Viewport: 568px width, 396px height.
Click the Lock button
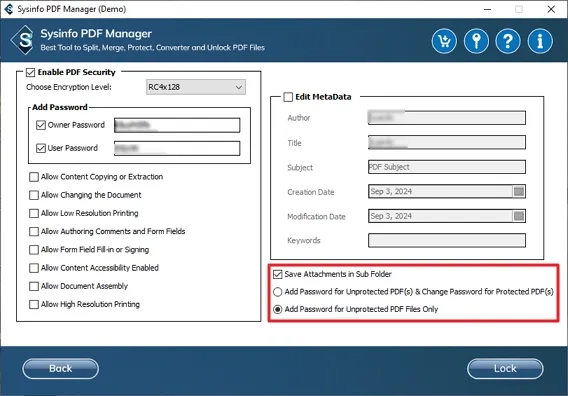click(505, 368)
